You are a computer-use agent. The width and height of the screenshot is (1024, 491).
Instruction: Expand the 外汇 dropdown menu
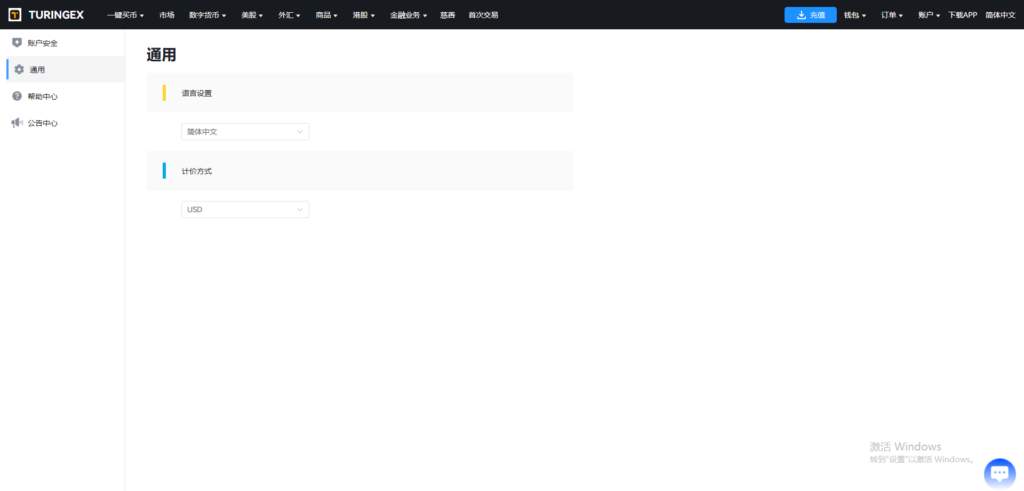point(289,15)
